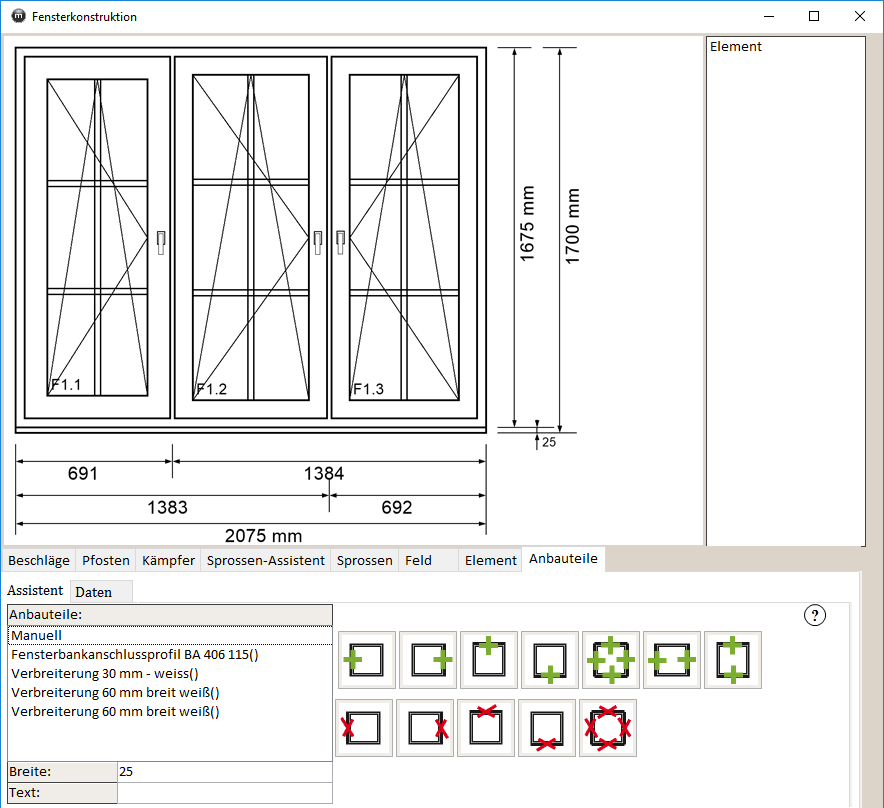Select first Verbreiterung 60 mm breit weiß() entry
This screenshot has height=808, width=884.
170,692
